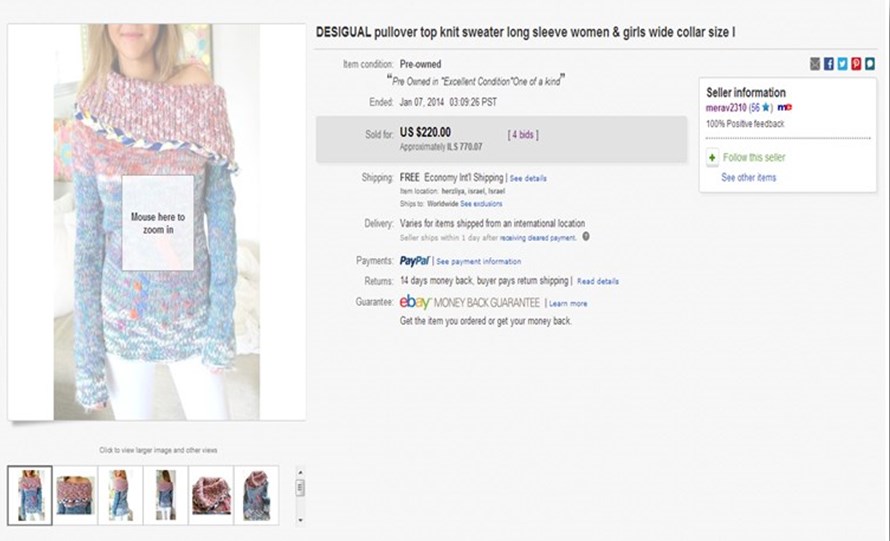Screen dimensions: 890x541
Task: Open See other items link
Action: (x=748, y=178)
